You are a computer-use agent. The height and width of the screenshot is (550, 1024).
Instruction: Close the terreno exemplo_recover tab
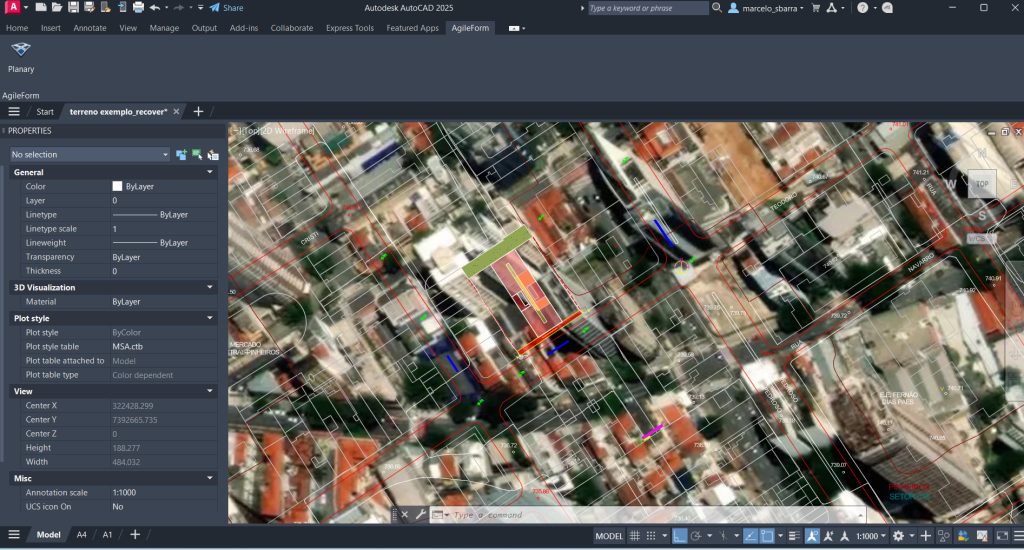tap(176, 112)
